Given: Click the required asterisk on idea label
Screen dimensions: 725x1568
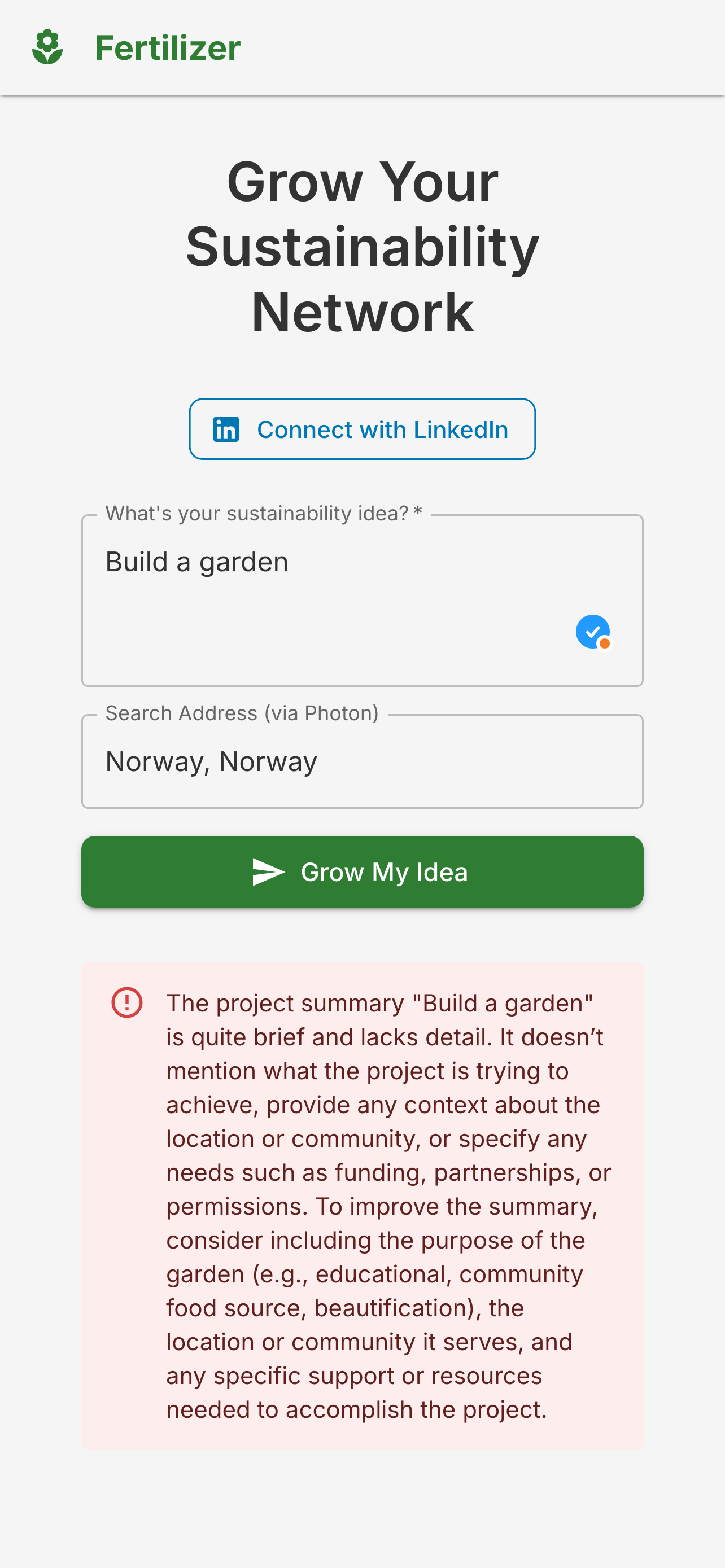Looking at the screenshot, I should coord(418,512).
